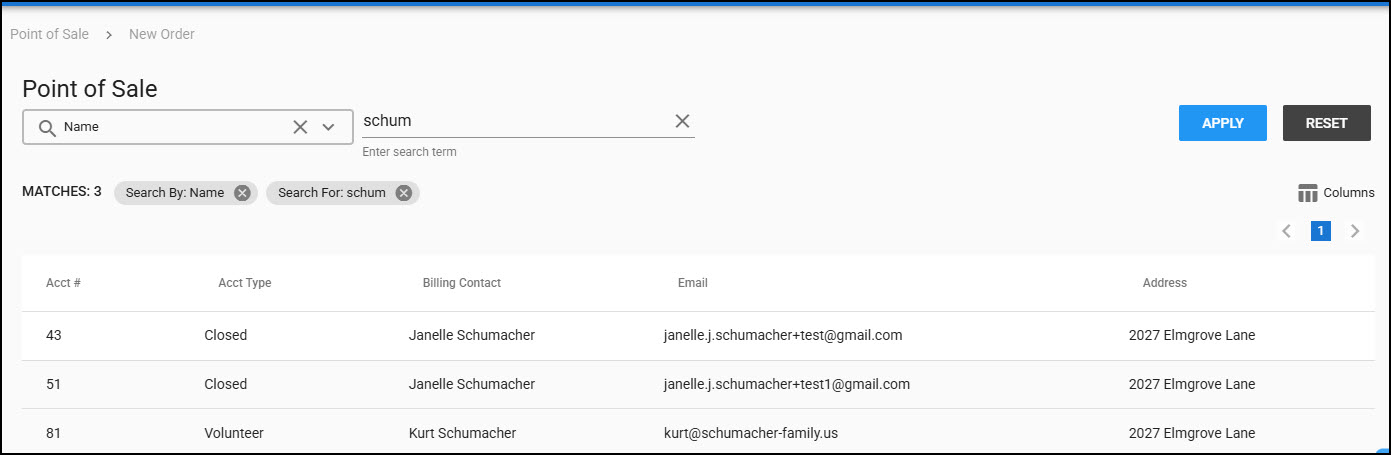
Task: Expand the search-by dropdown chevron
Action: point(328,127)
